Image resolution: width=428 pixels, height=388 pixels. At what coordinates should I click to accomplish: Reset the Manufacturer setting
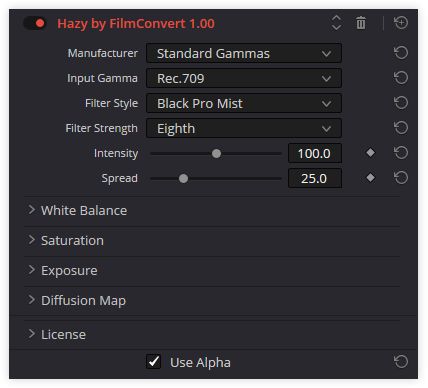pos(401,53)
